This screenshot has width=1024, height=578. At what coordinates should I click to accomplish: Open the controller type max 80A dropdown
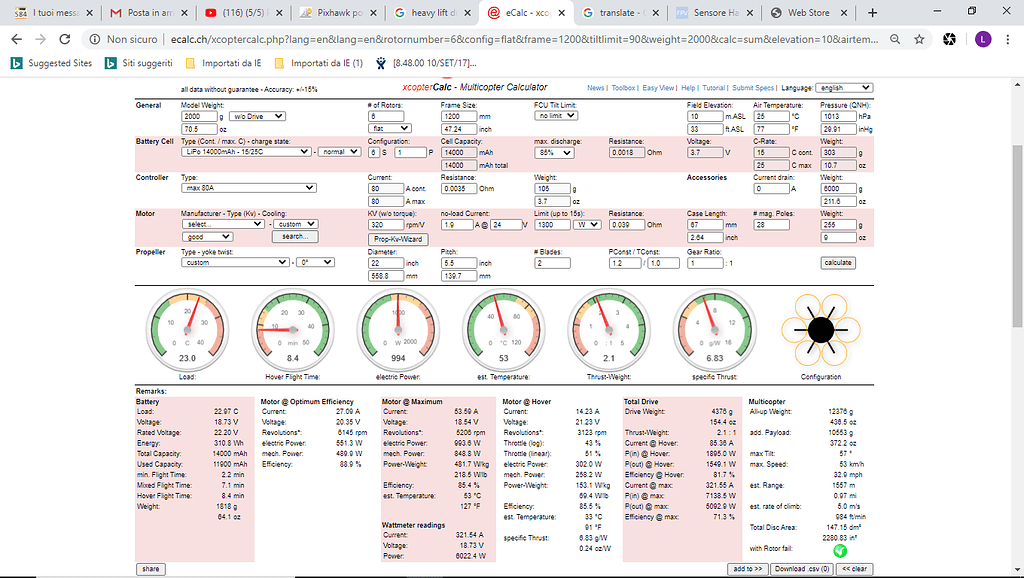(x=248, y=188)
